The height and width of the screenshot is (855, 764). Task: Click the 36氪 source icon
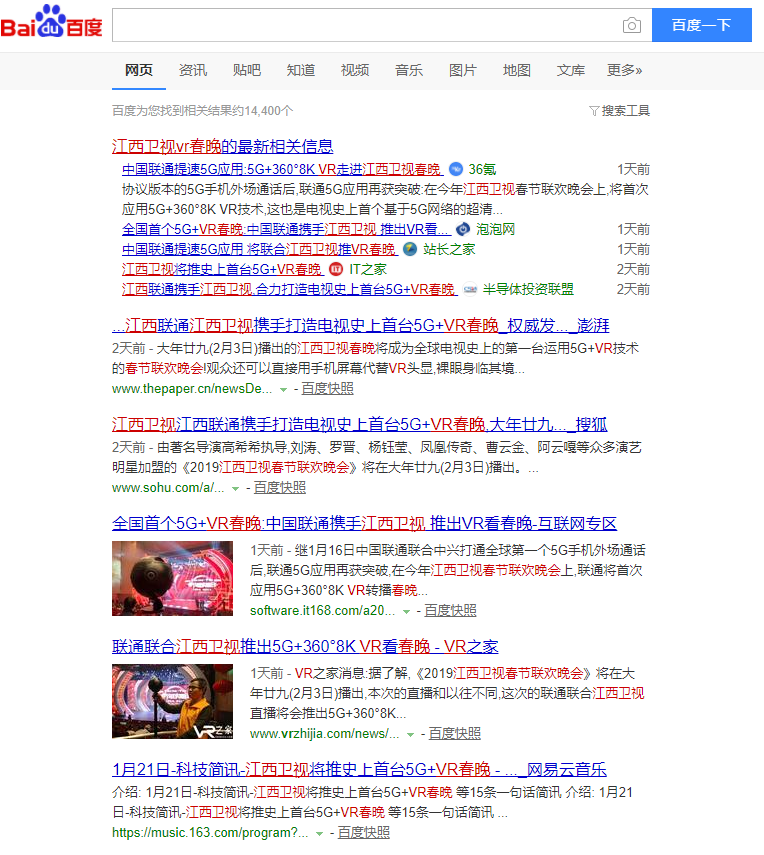(x=456, y=169)
